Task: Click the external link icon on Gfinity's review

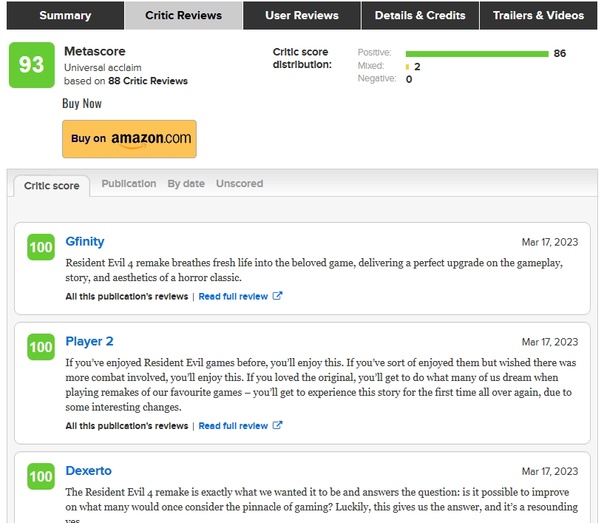Action: point(278,296)
